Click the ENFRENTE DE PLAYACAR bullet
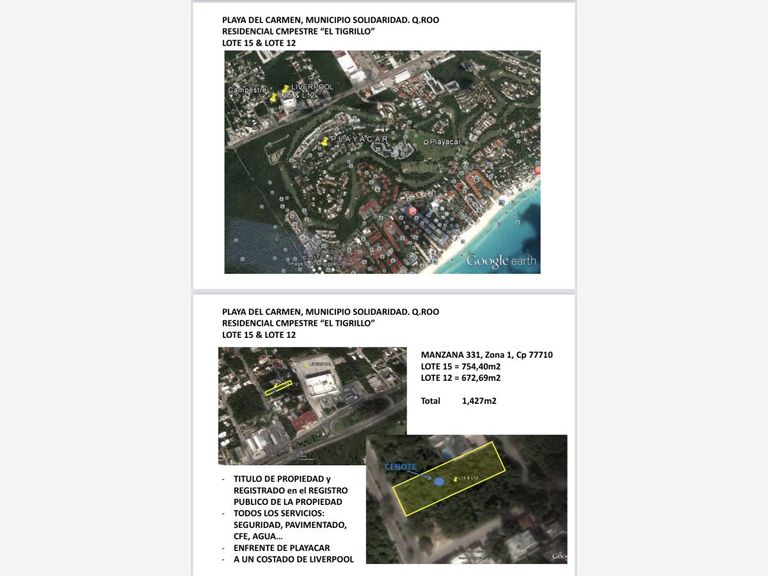 pos(282,548)
